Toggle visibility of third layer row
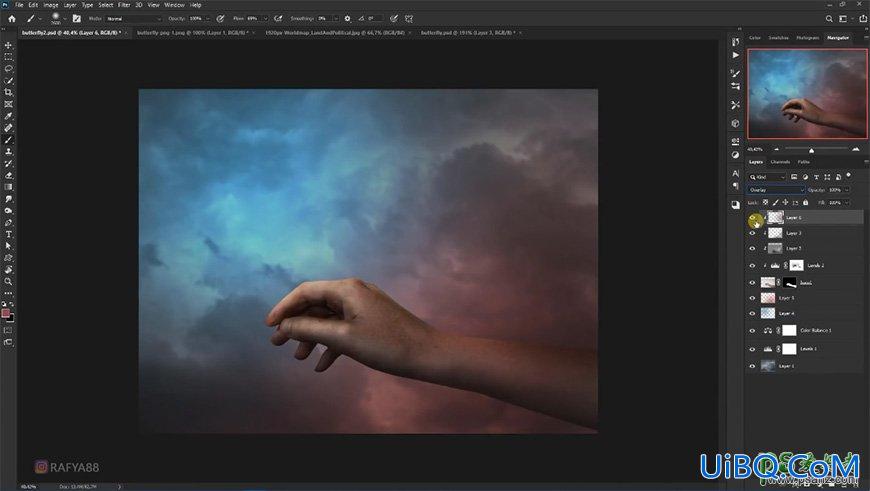 tap(752, 248)
